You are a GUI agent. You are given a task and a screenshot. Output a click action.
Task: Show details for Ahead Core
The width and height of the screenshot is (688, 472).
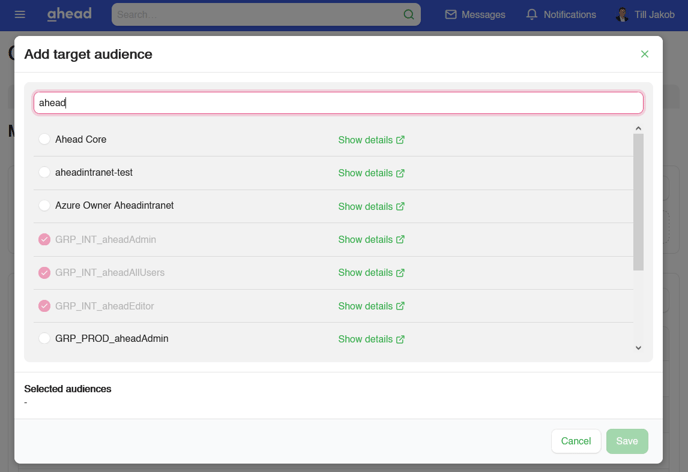click(x=371, y=140)
